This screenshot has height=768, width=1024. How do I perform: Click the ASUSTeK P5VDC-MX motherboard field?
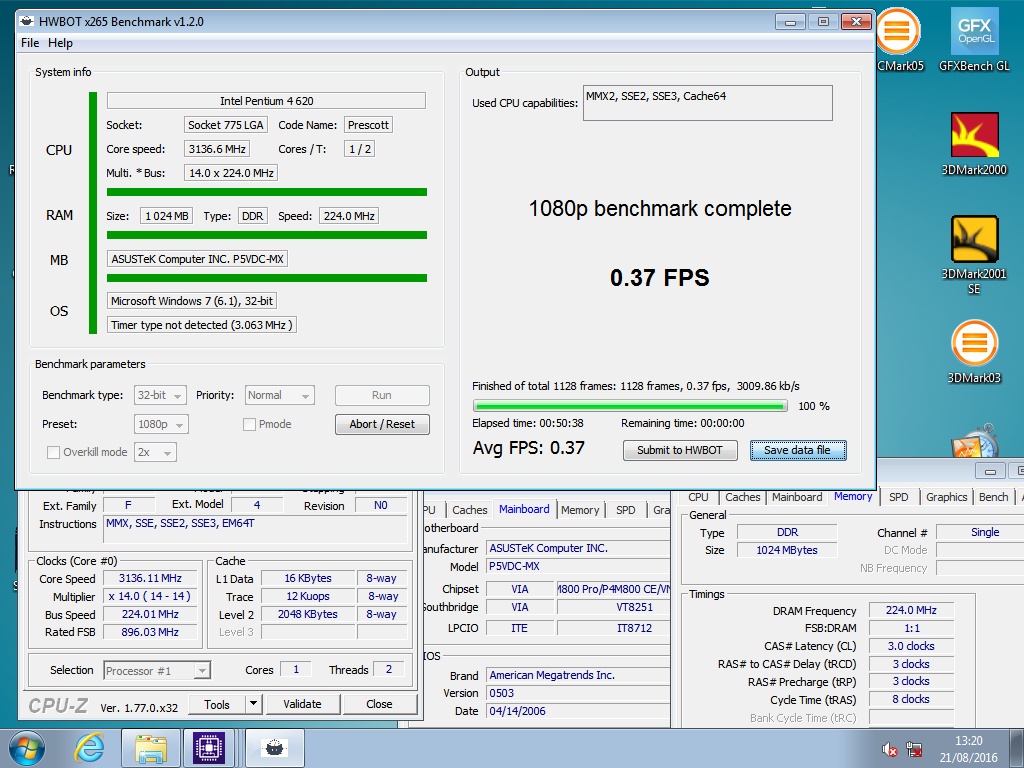[197, 259]
